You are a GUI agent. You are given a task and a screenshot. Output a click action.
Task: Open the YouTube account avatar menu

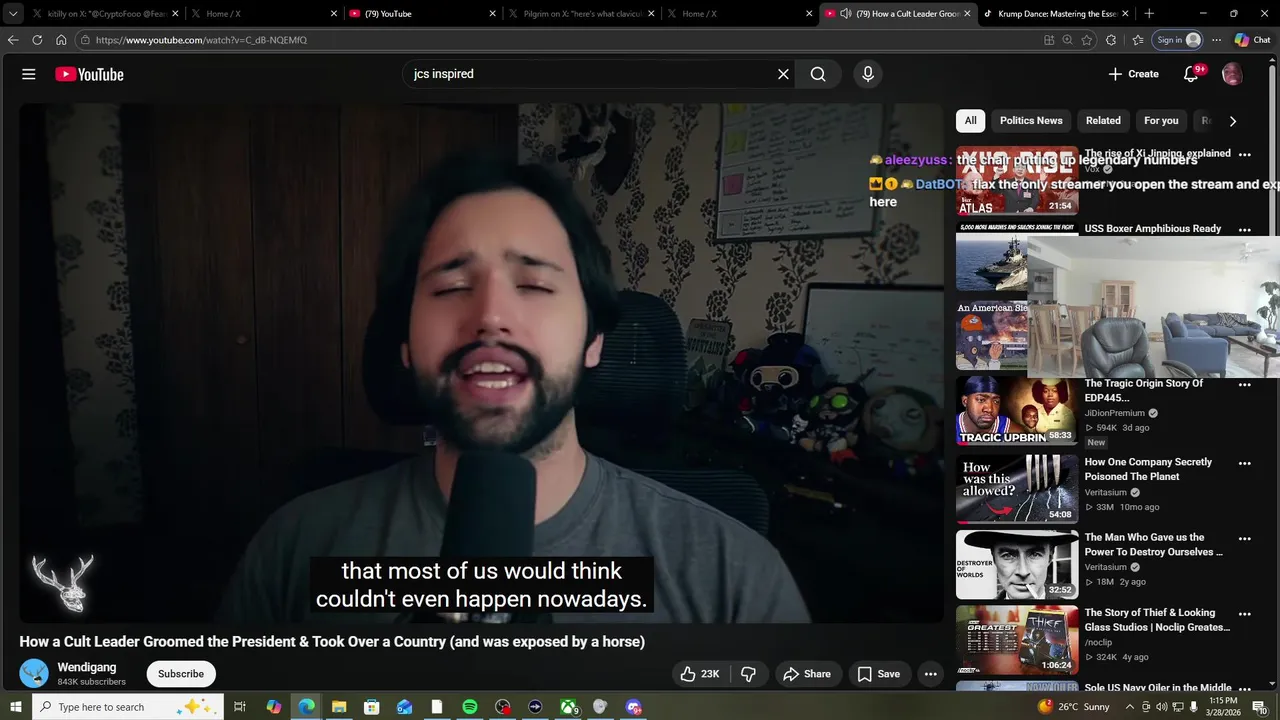click(1232, 74)
